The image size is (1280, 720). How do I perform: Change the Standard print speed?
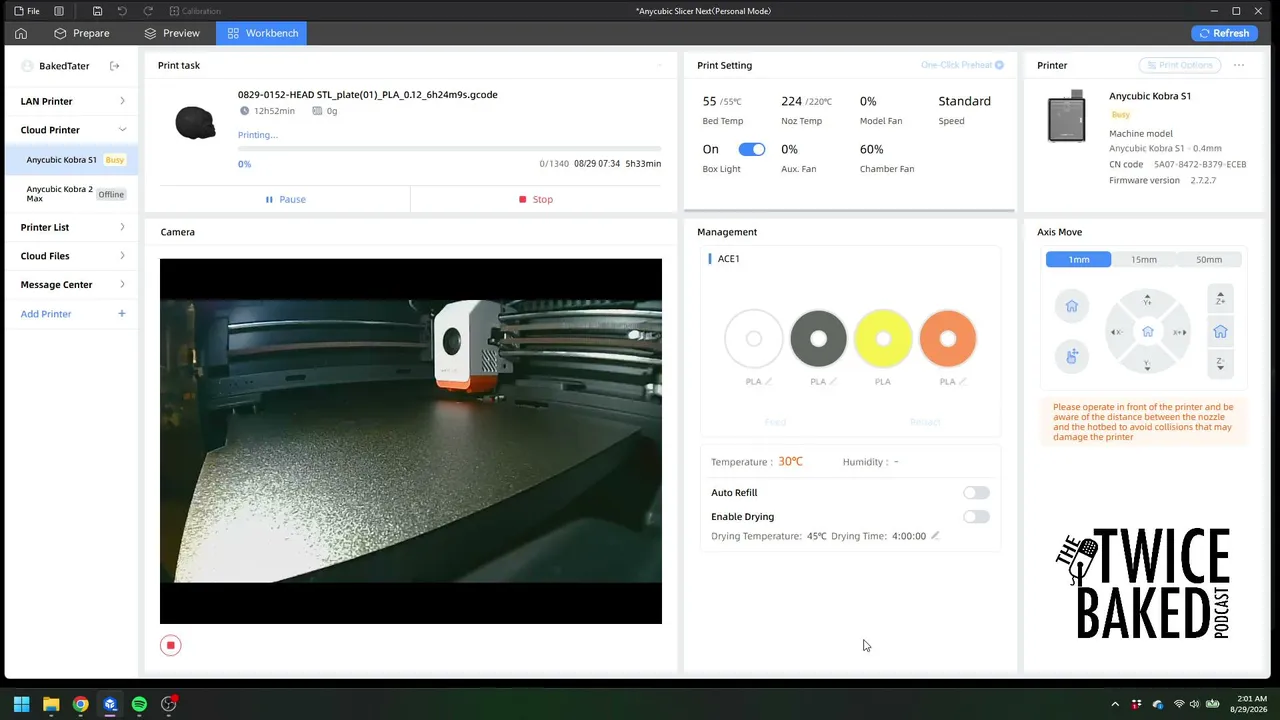(x=964, y=101)
